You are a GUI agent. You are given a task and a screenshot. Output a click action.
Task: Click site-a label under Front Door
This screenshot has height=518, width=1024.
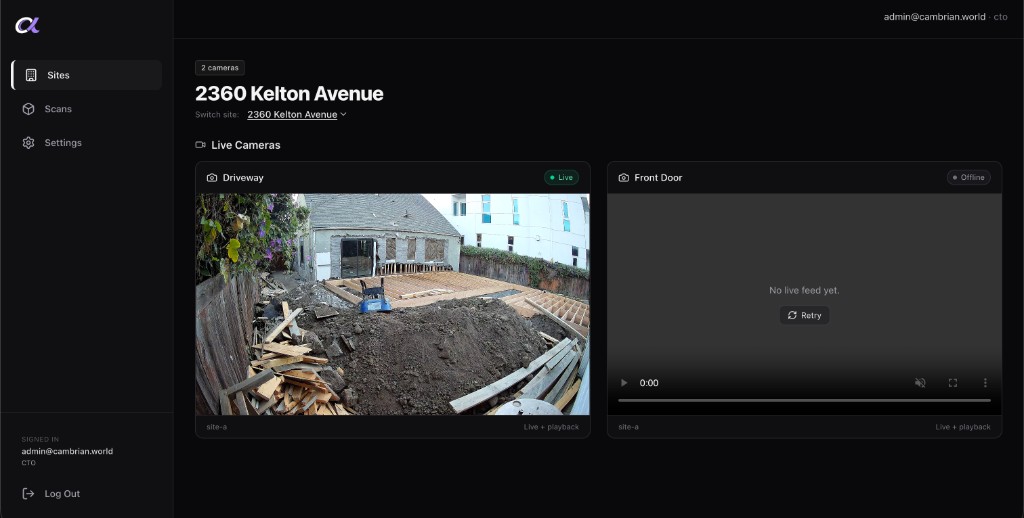pos(628,427)
